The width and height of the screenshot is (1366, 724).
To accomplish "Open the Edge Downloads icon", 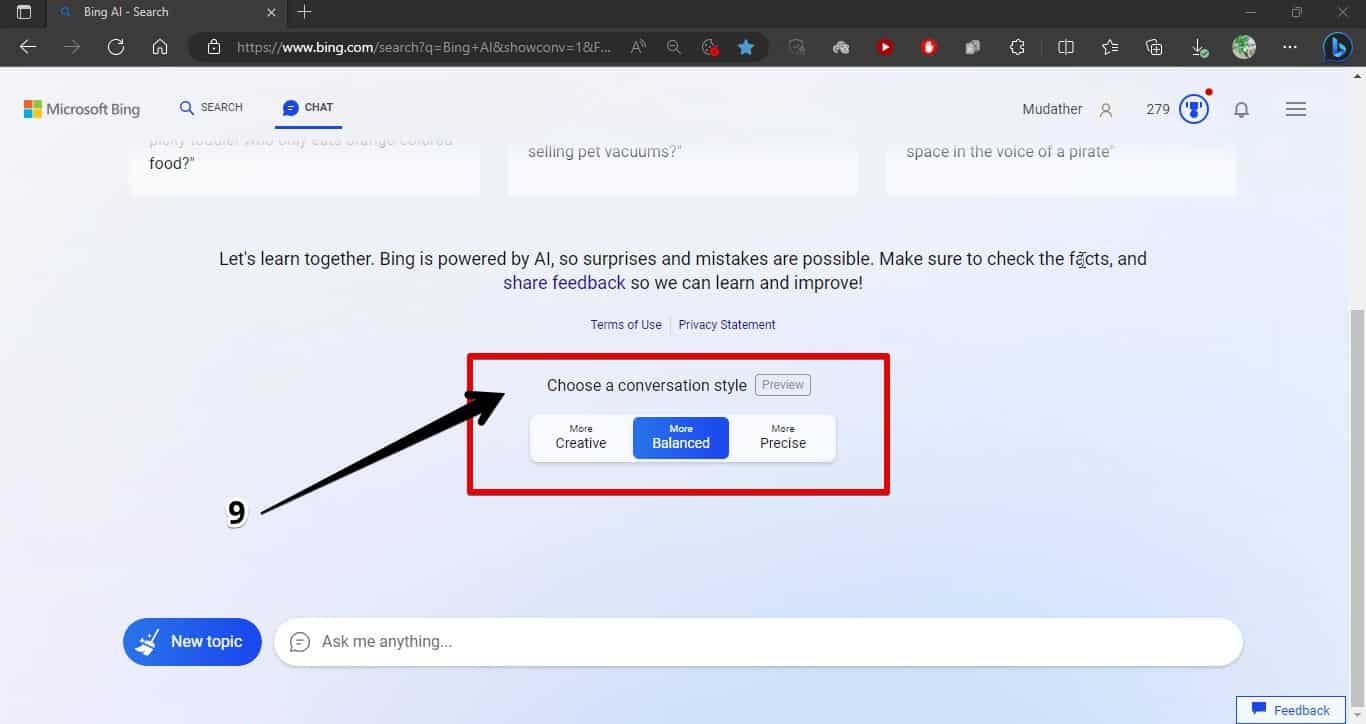I will click(x=1199, y=47).
